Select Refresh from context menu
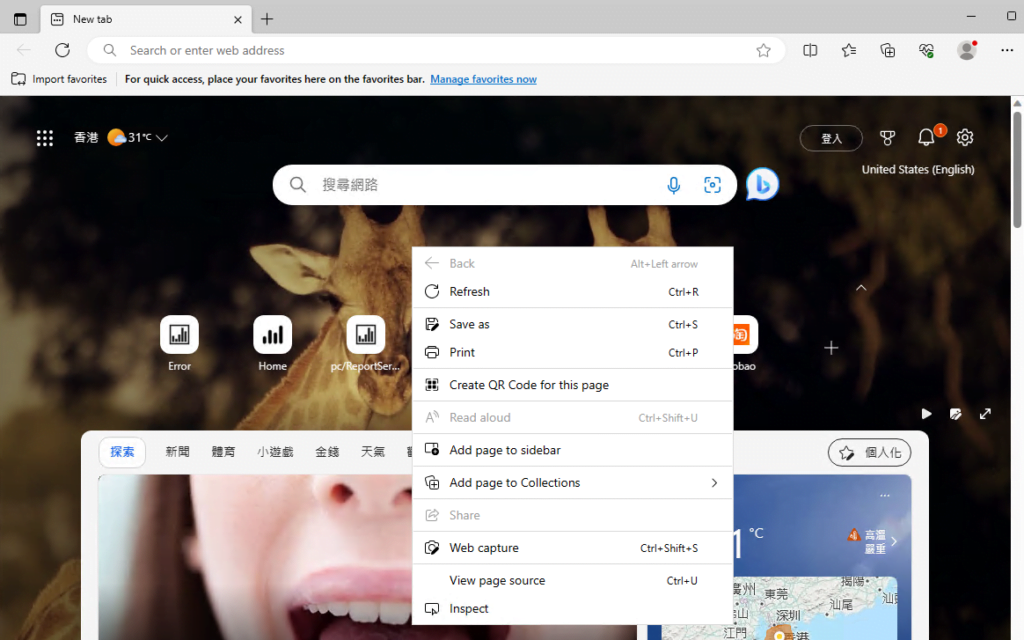The height and width of the screenshot is (640, 1024). point(573,292)
